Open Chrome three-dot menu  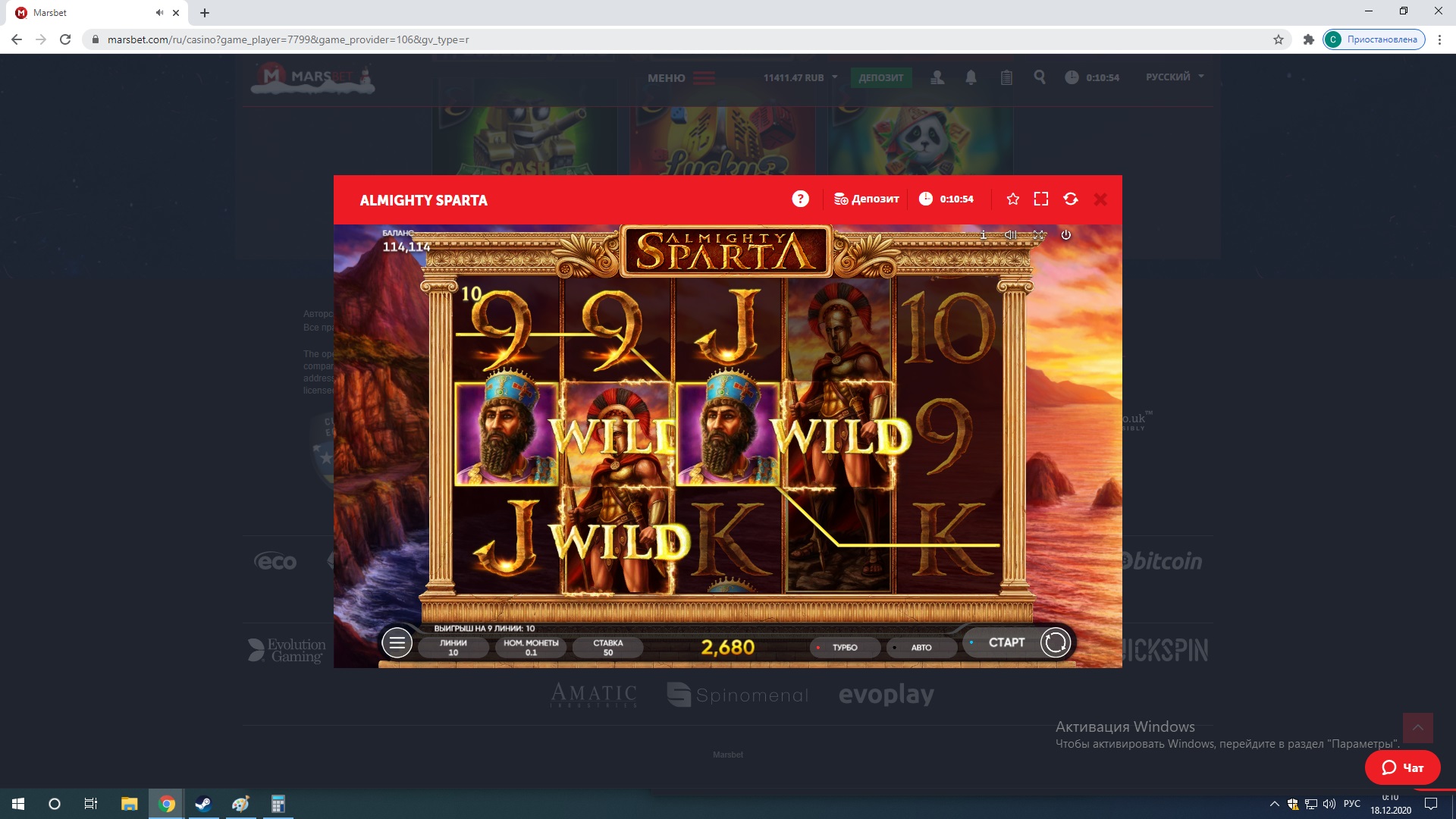tap(1439, 39)
